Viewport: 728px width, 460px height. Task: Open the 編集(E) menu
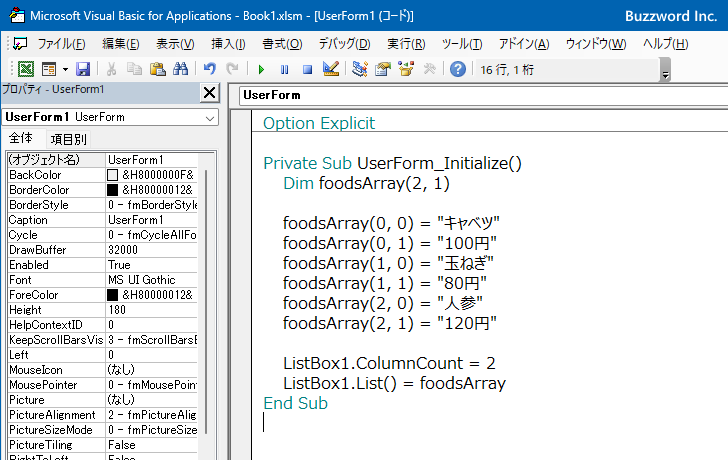(121, 44)
